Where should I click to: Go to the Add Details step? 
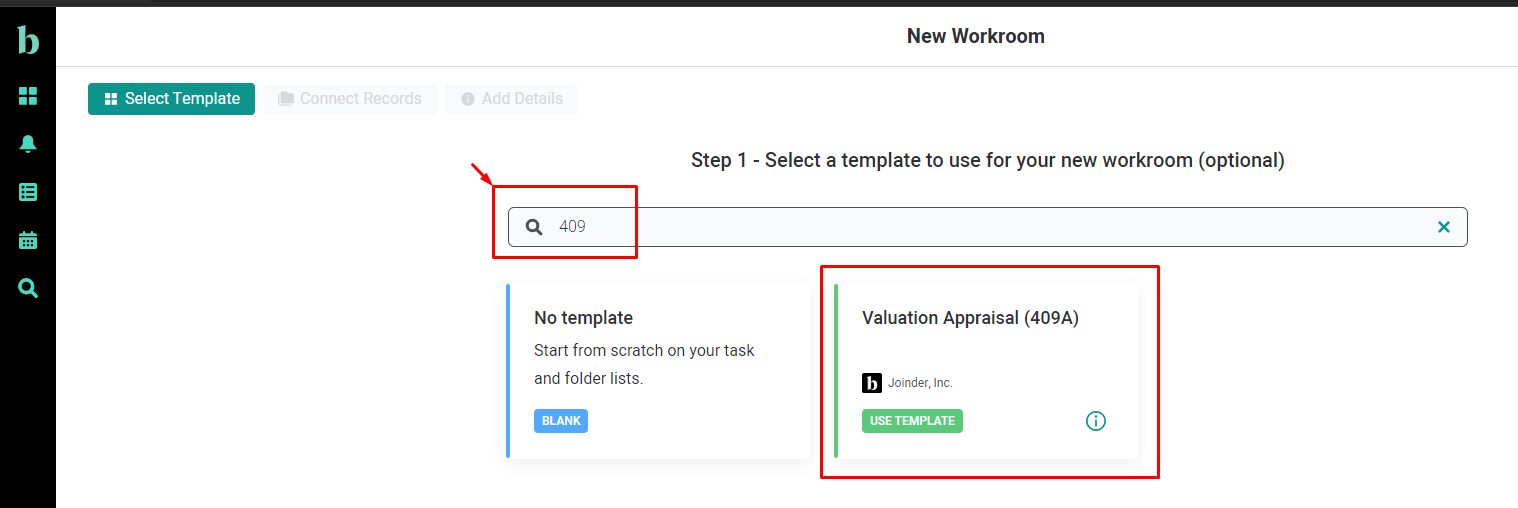(x=511, y=99)
